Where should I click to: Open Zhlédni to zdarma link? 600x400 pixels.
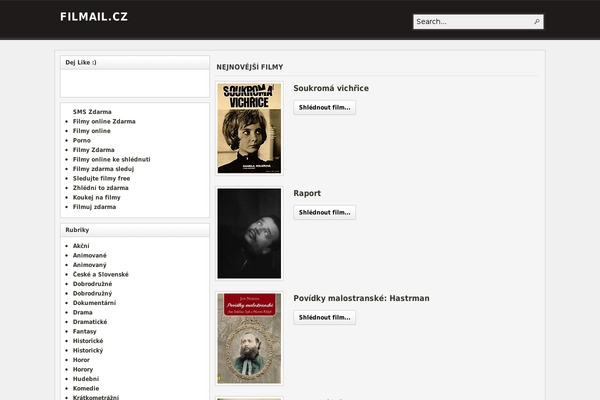pos(101,188)
